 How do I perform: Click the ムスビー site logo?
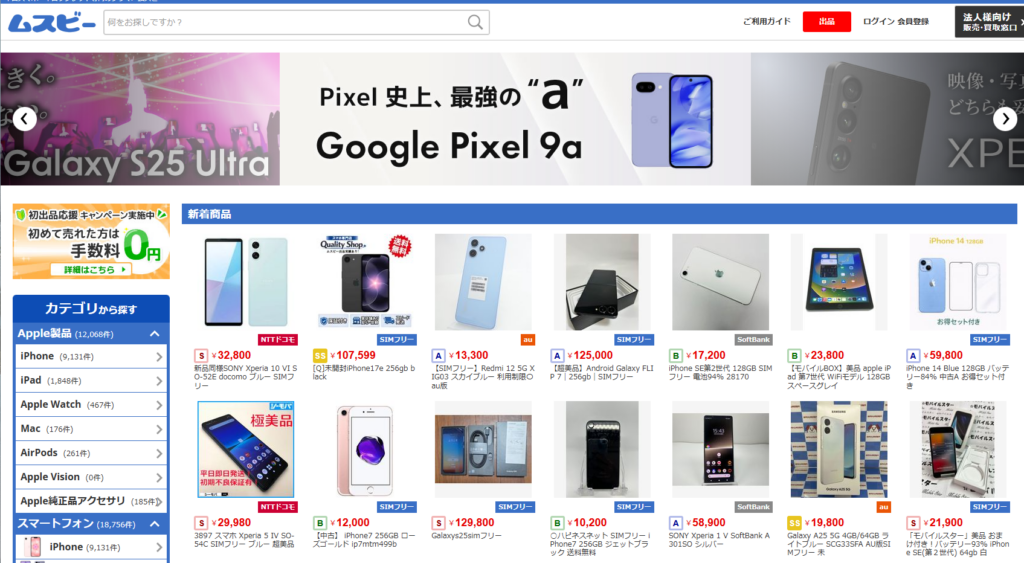[x=52, y=22]
